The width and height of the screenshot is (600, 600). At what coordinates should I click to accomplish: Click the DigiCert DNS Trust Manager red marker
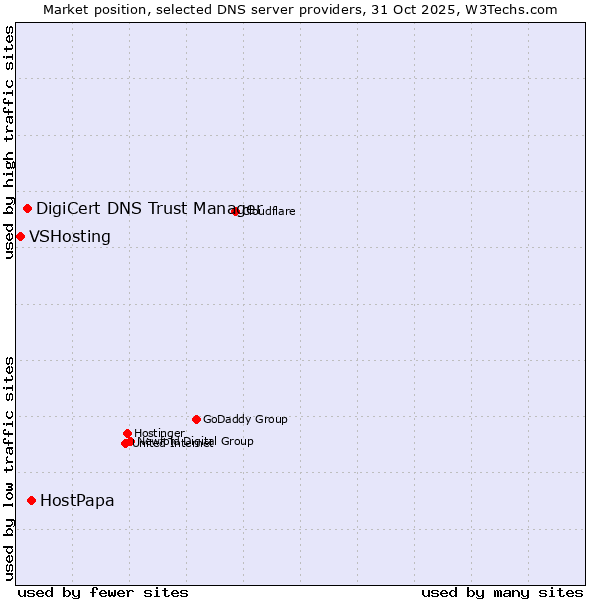coord(28,208)
